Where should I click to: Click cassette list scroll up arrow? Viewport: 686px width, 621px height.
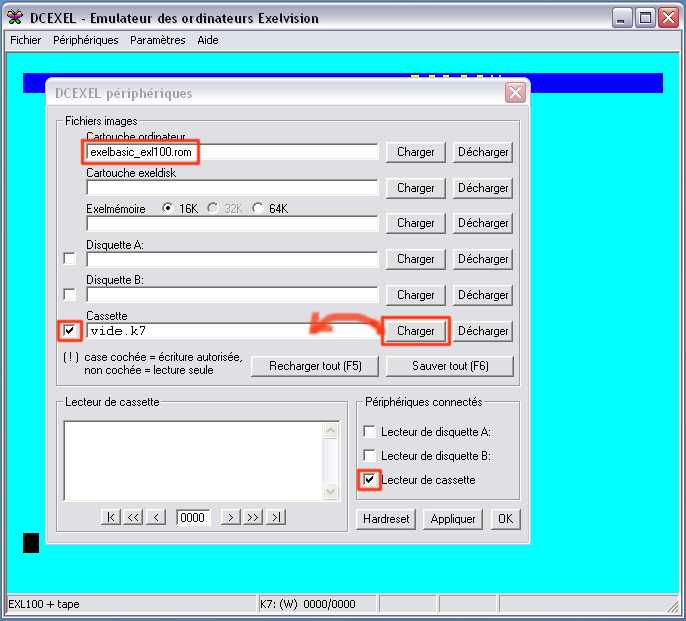coord(331,431)
